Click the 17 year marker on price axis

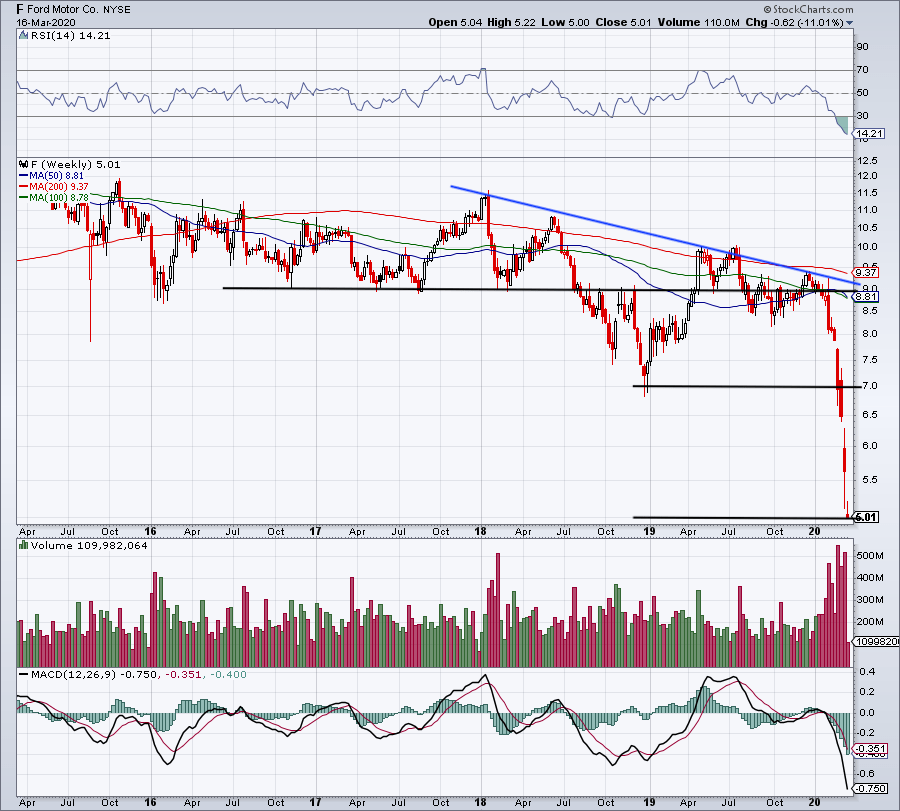(316, 531)
